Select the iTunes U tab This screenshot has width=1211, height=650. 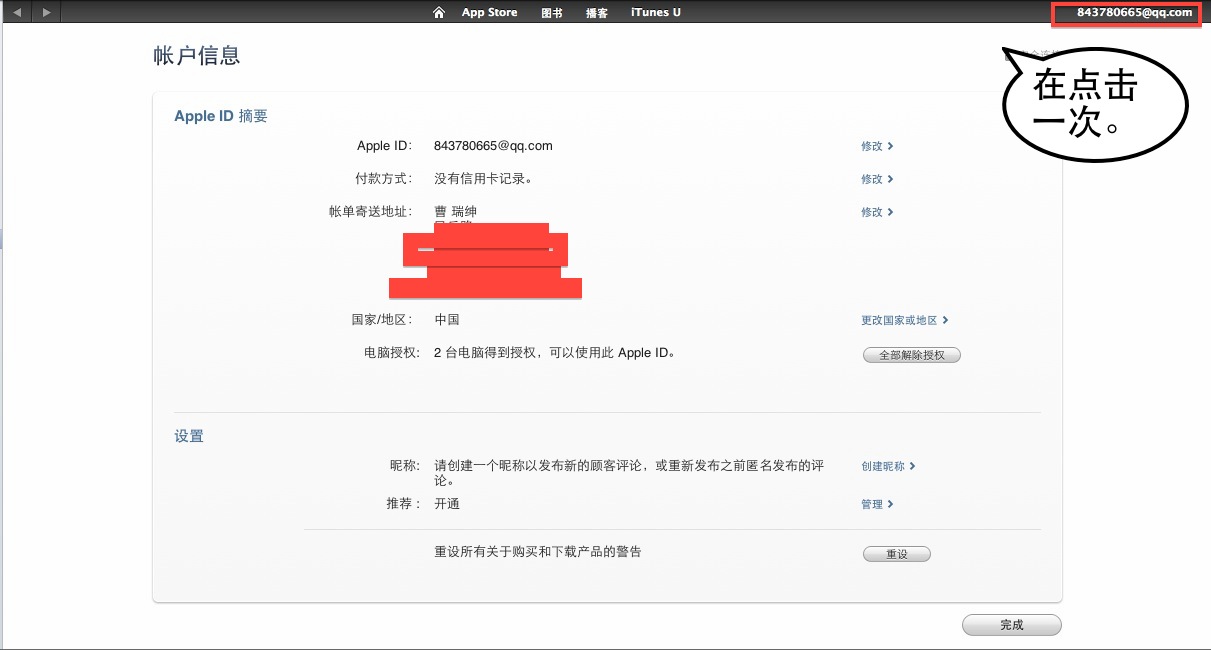655,12
